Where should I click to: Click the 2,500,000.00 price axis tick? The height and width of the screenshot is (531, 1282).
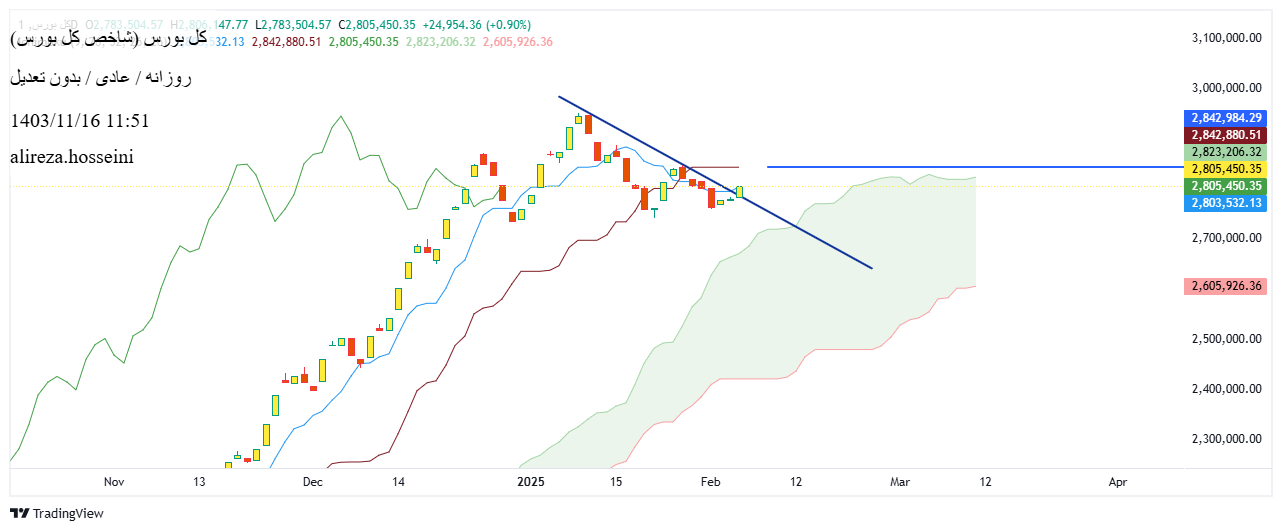[1225, 339]
